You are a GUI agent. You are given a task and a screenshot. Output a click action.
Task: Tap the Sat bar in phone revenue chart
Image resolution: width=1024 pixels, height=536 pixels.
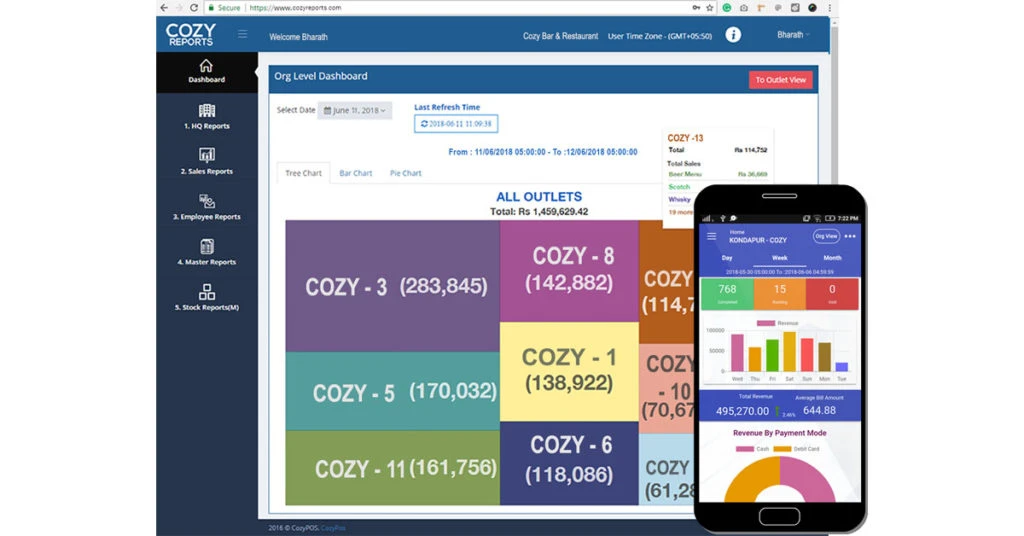(x=790, y=351)
